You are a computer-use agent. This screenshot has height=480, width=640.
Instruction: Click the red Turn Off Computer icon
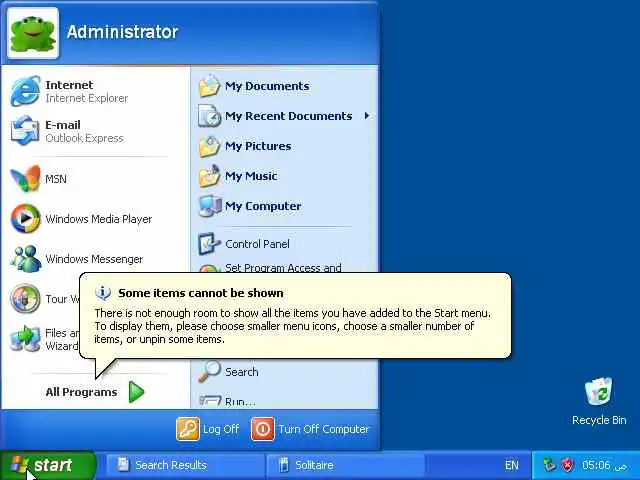point(263,429)
